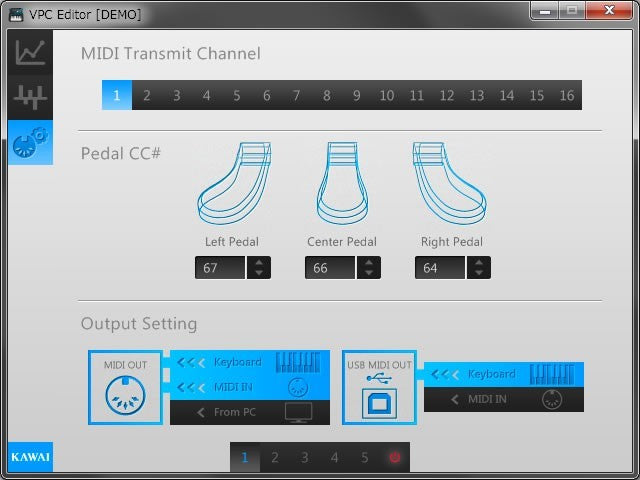Image resolution: width=640 pixels, height=480 pixels.
Task: Toggle From PC routing to MIDI OUT
Action: [250, 412]
